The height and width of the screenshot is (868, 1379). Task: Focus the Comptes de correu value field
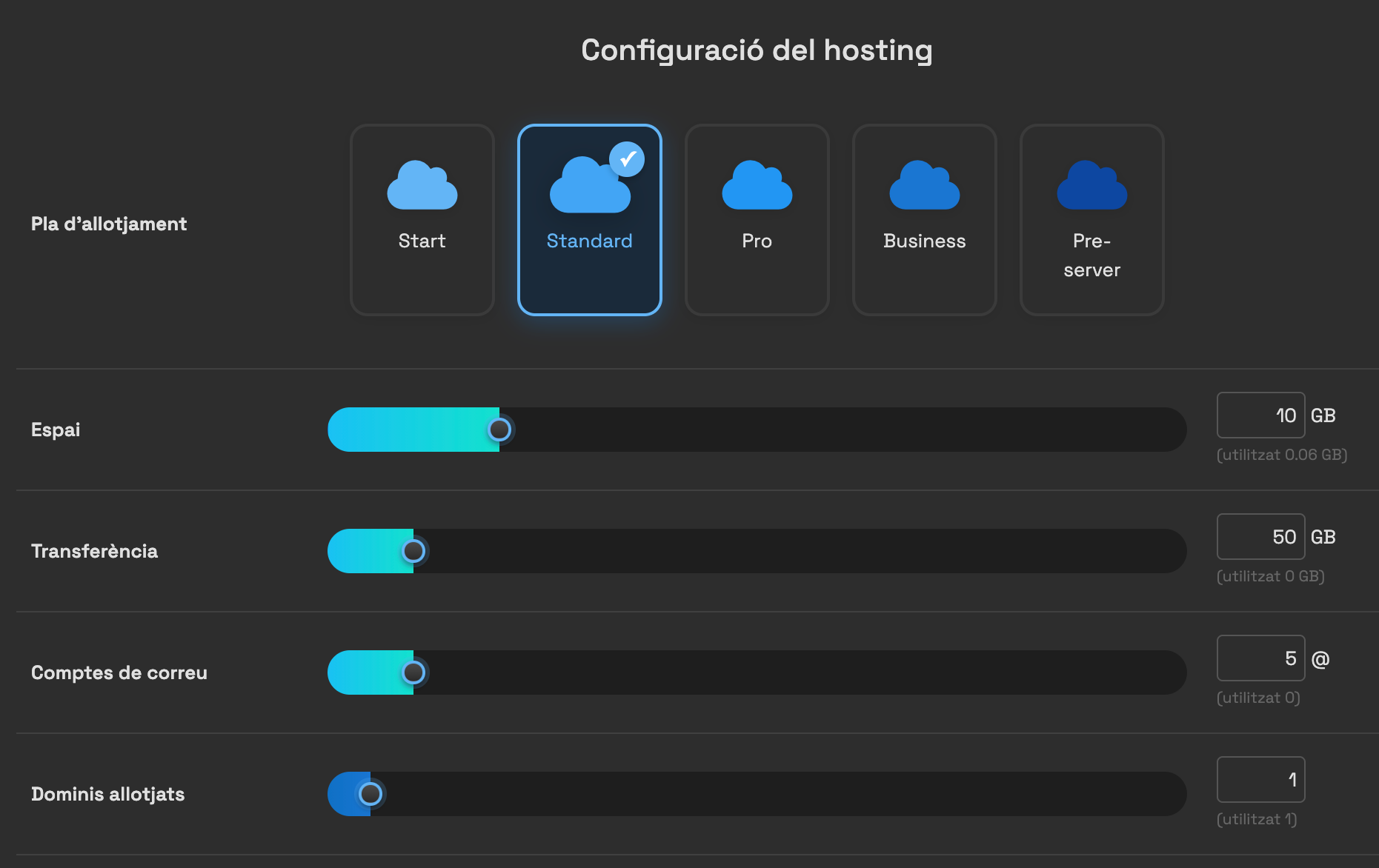(1260, 658)
